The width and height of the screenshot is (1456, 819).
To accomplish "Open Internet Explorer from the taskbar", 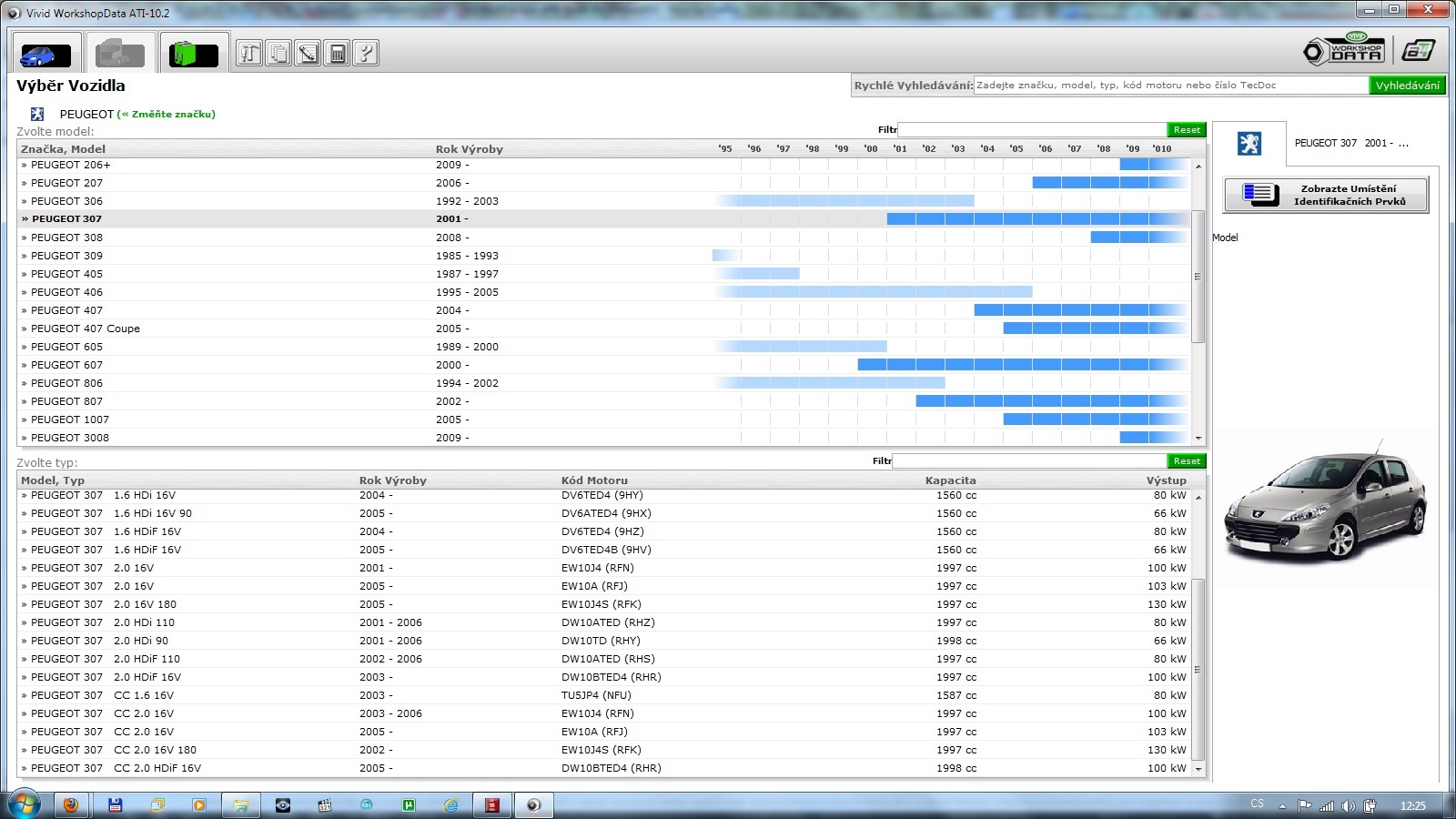I will pos(450,805).
